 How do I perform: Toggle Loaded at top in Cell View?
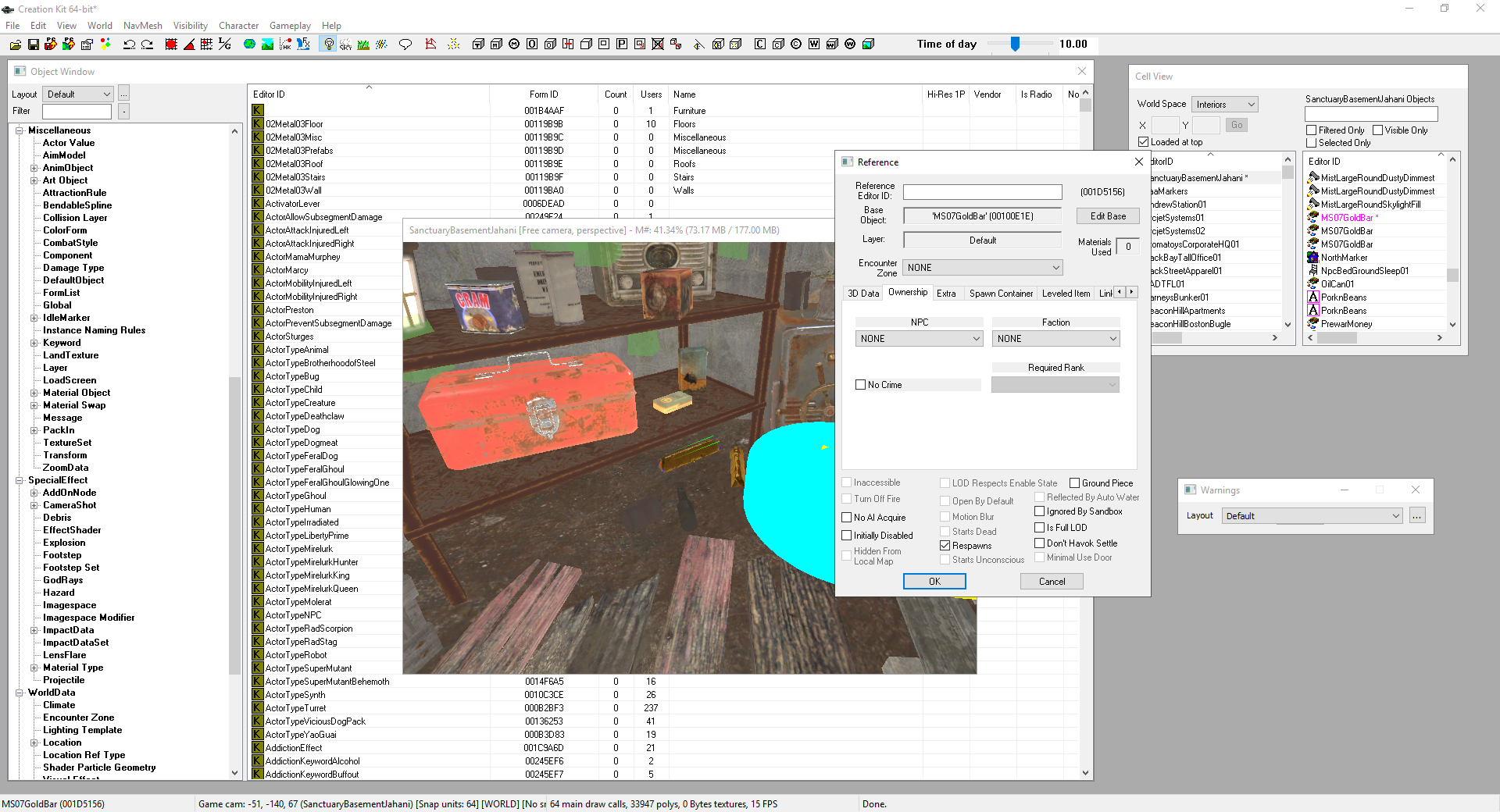coord(1144,142)
